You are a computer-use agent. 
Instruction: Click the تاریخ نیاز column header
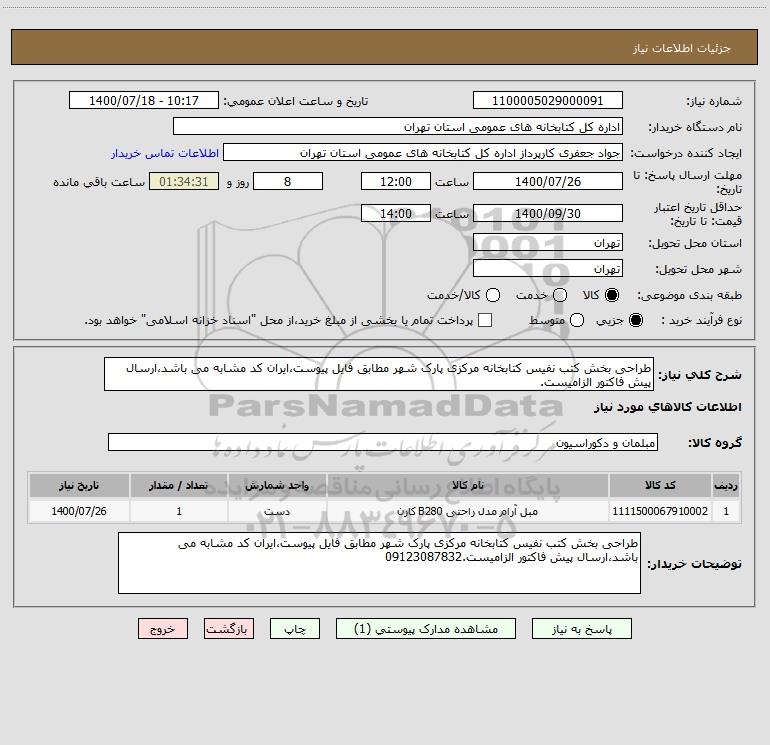[x=79, y=485]
